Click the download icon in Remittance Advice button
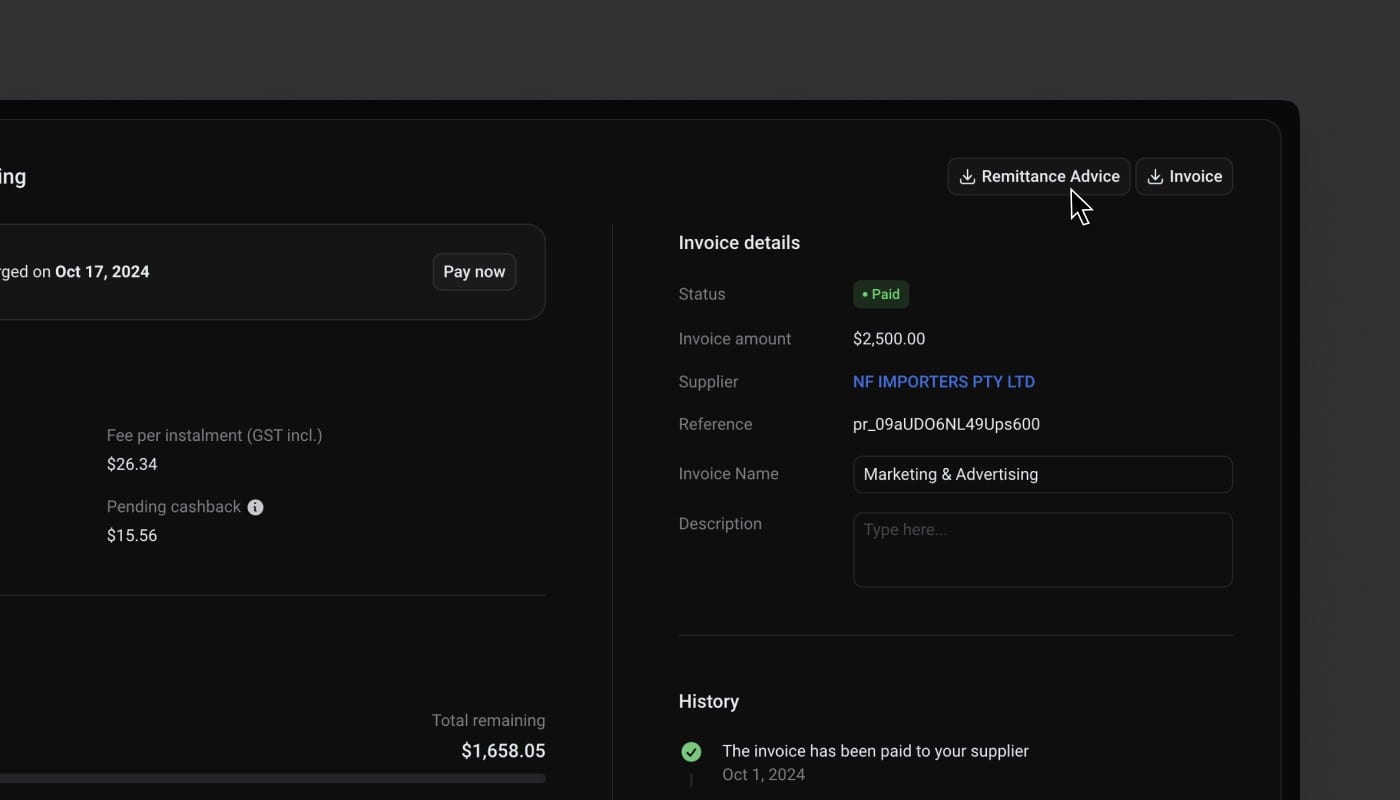 tap(967, 177)
